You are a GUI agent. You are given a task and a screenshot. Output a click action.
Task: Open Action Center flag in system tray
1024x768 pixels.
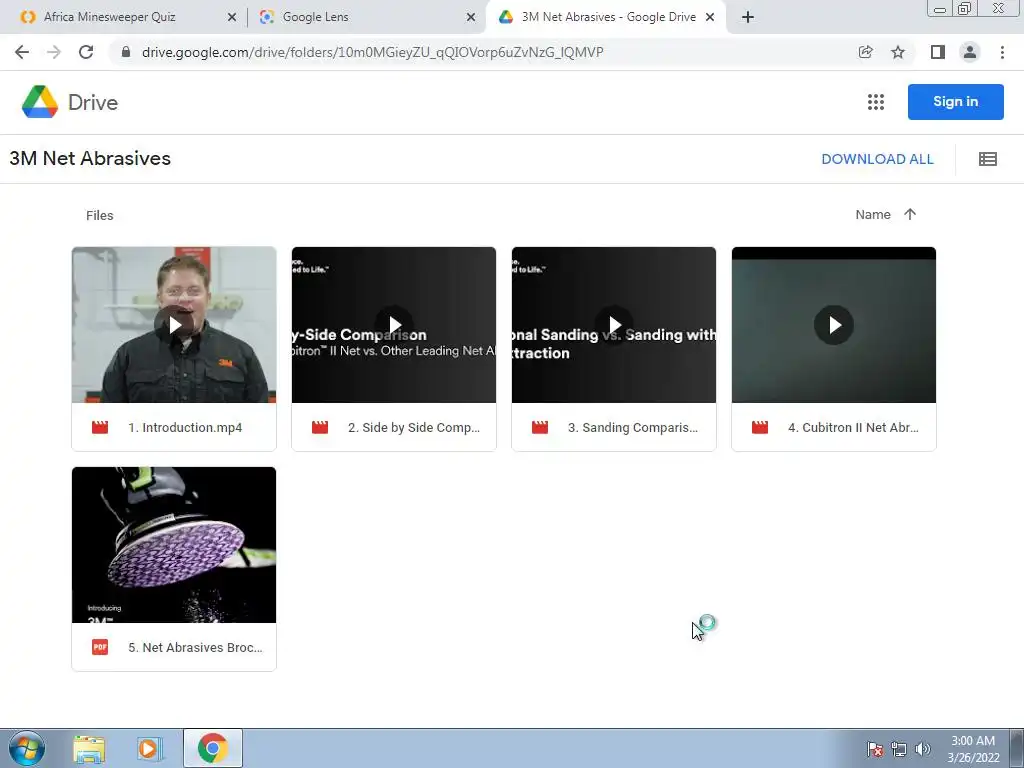(875, 749)
